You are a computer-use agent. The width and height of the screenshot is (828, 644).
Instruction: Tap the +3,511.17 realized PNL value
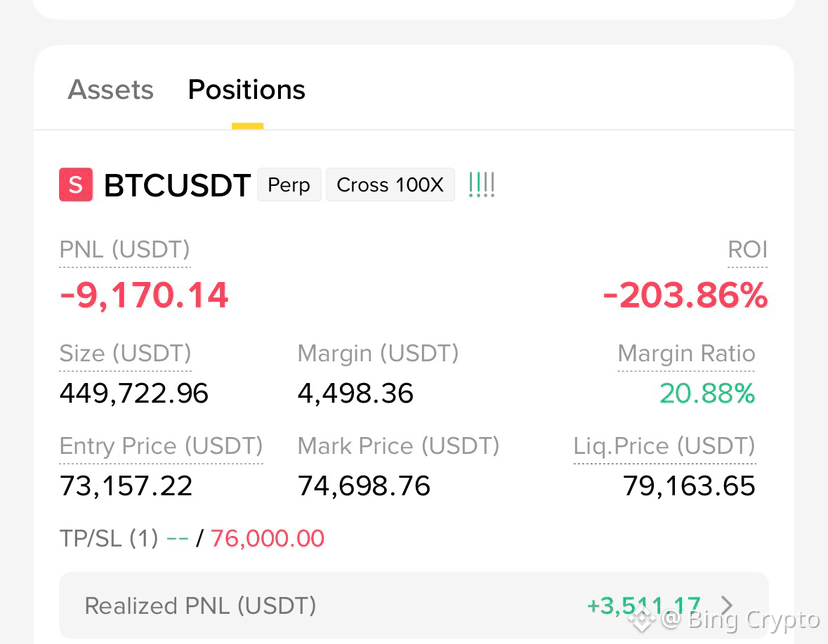644,605
